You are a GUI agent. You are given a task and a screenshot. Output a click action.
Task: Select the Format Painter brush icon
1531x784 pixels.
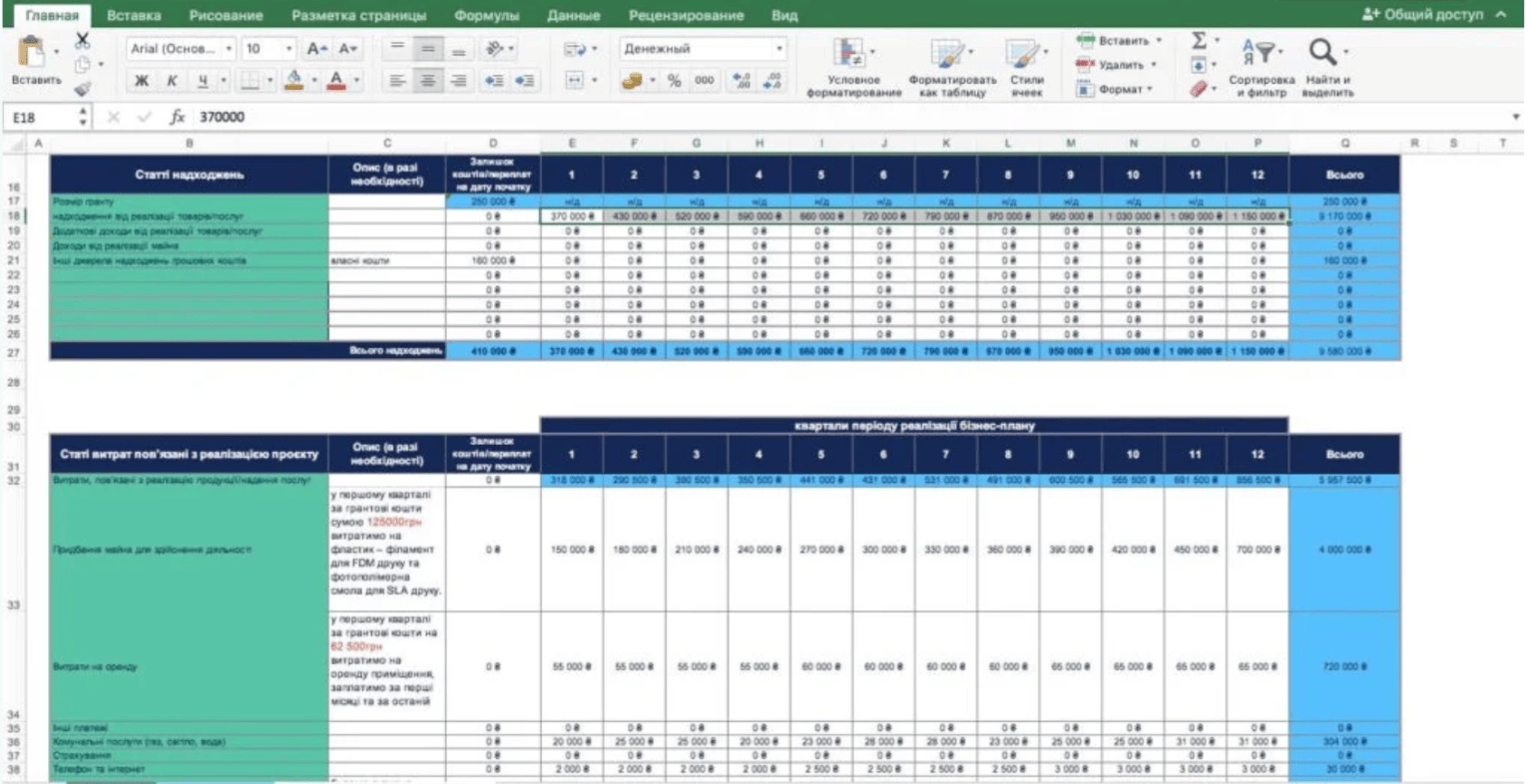click(82, 88)
